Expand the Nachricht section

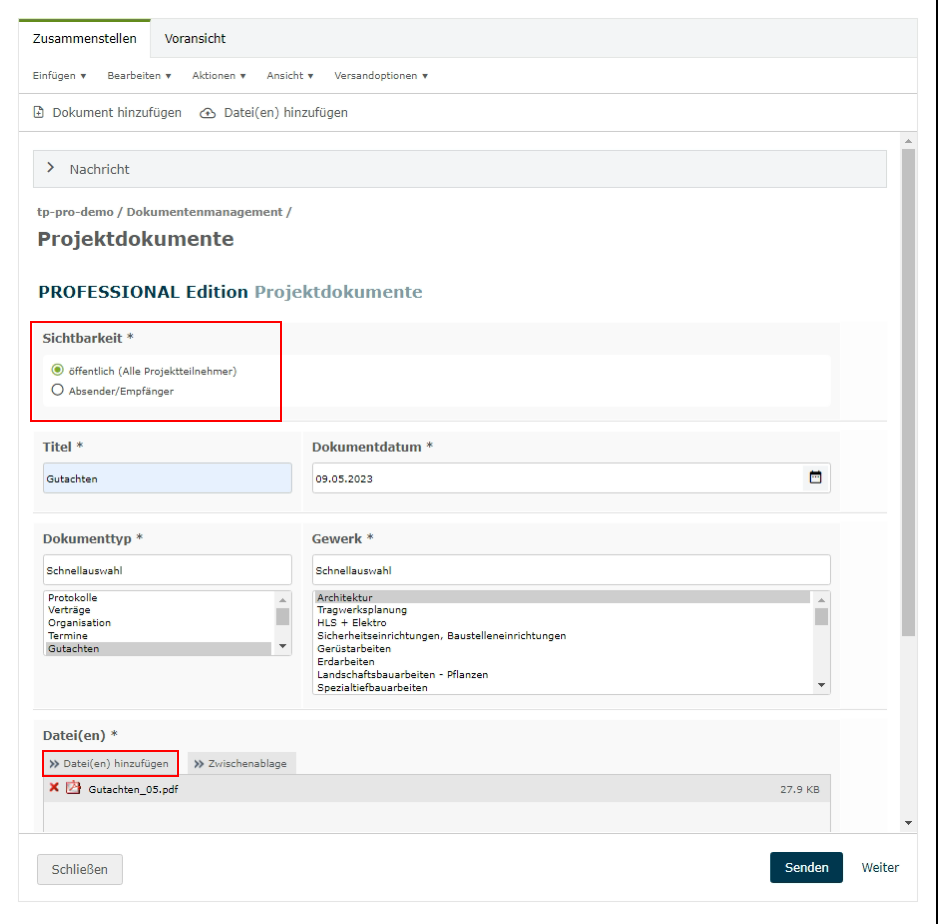click(50, 169)
